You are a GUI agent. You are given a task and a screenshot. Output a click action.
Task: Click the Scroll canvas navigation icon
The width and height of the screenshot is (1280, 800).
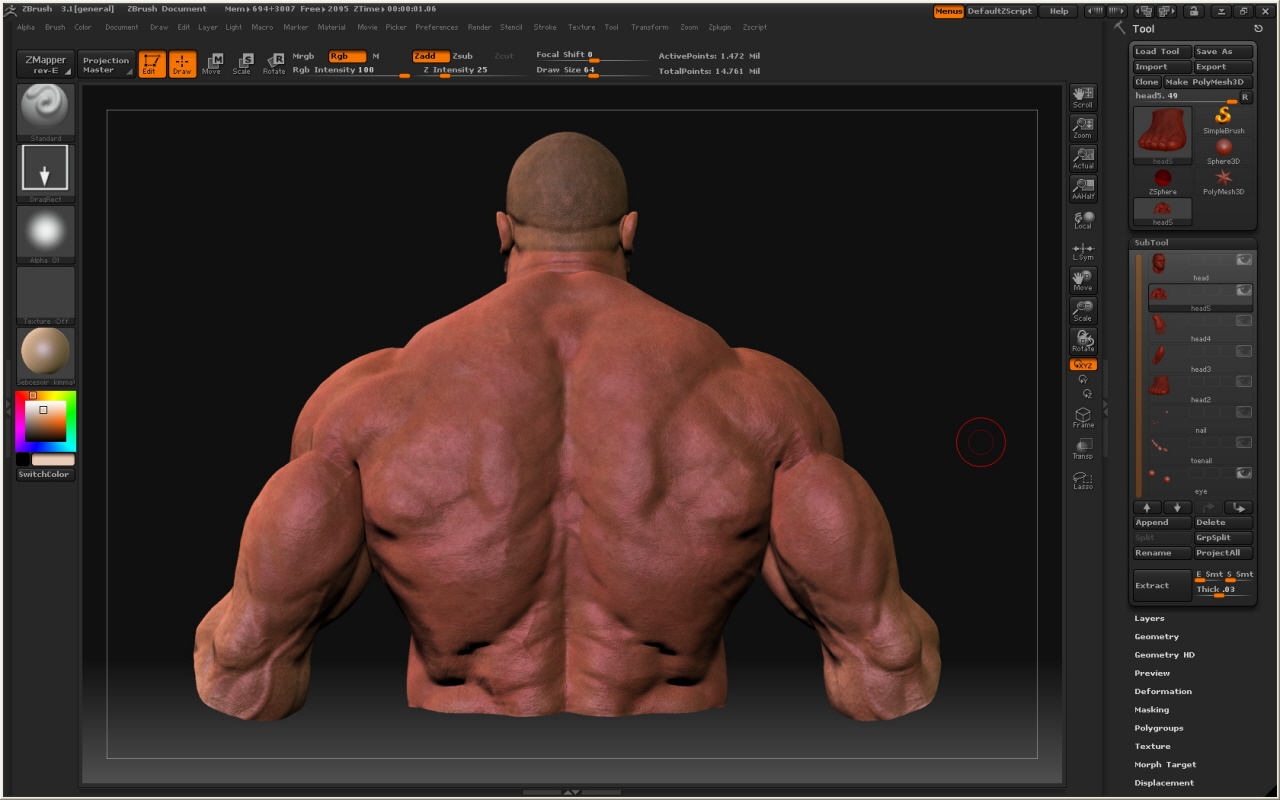pyautogui.click(x=1083, y=97)
